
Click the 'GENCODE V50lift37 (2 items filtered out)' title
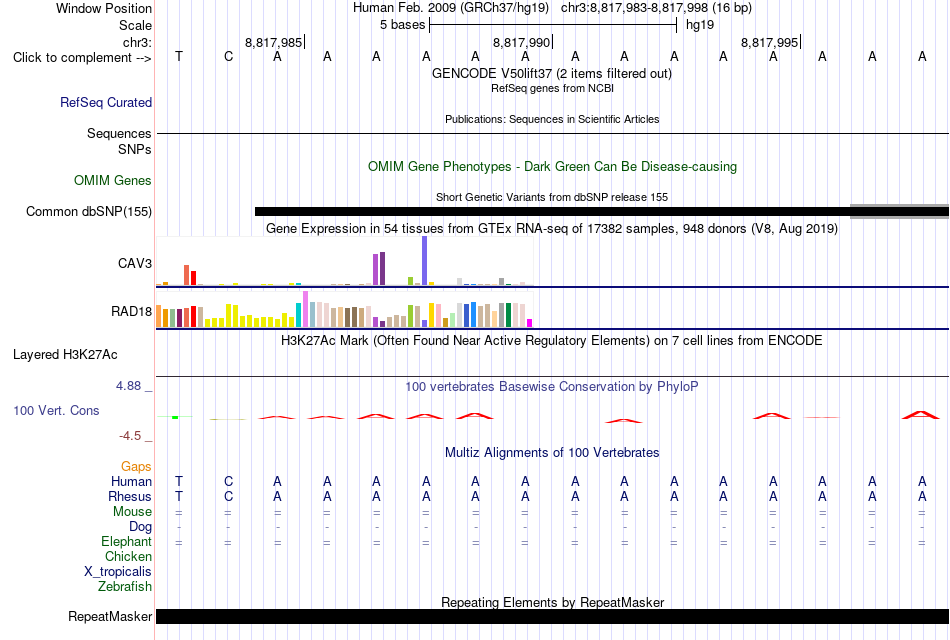[x=552, y=73]
